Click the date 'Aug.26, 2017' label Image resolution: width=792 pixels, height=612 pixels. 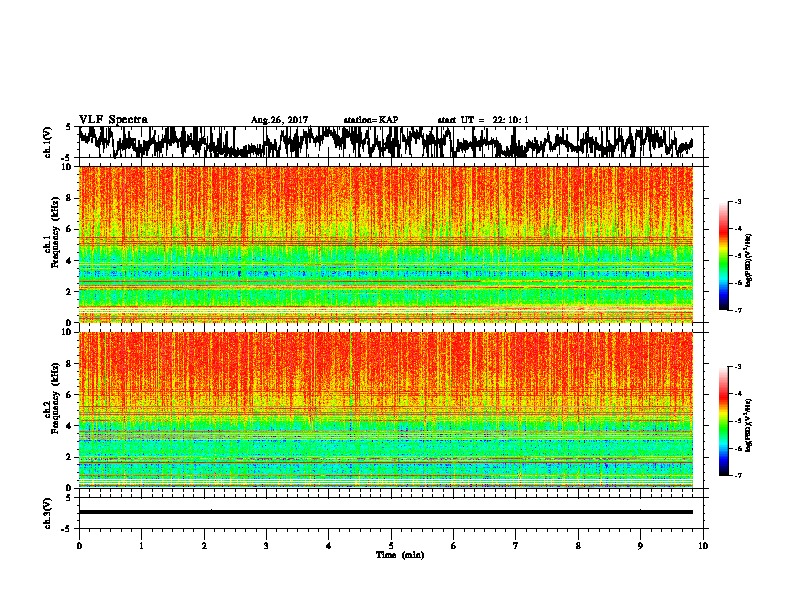[279, 120]
